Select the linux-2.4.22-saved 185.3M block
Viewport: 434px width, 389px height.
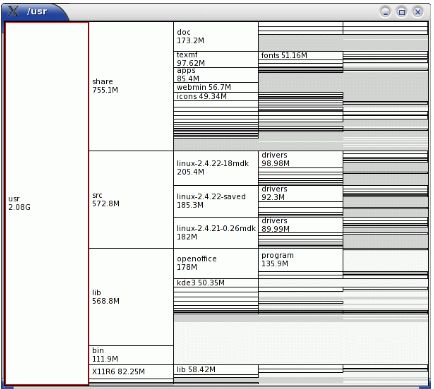click(x=216, y=201)
